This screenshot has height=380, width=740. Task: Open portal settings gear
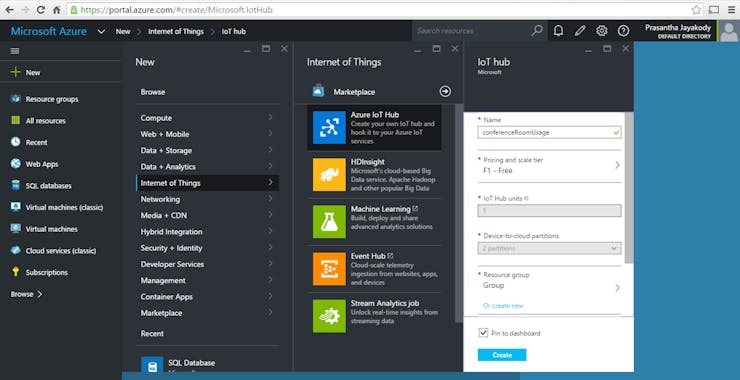tap(602, 31)
